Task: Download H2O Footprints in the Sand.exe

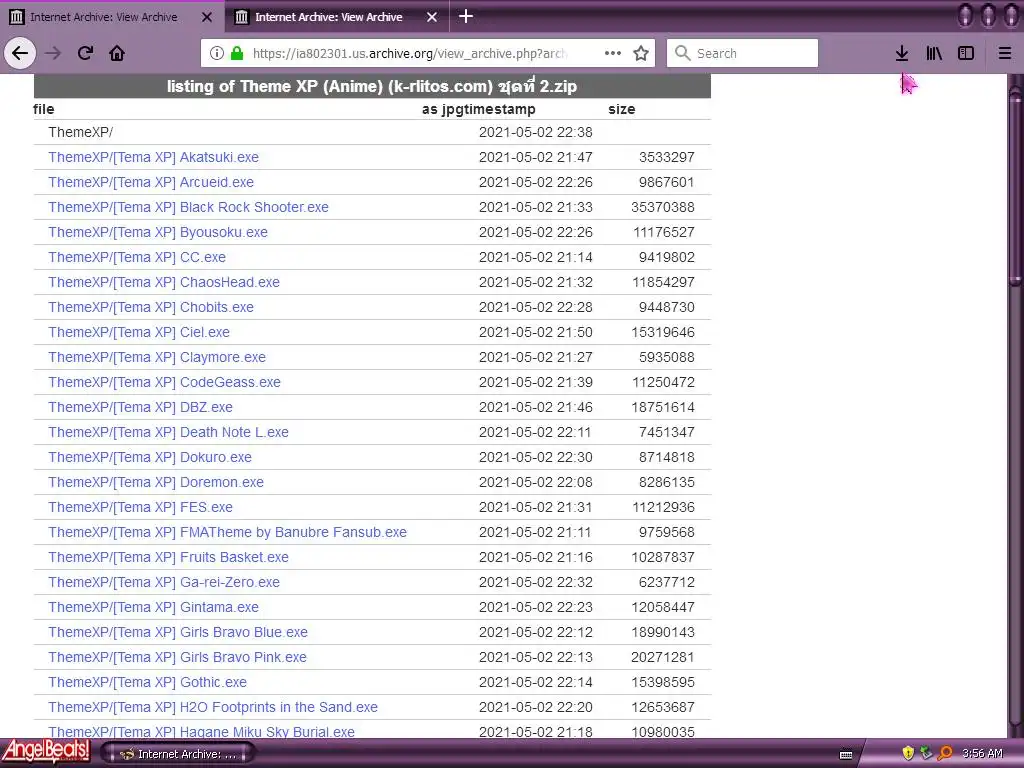Action: [213, 707]
